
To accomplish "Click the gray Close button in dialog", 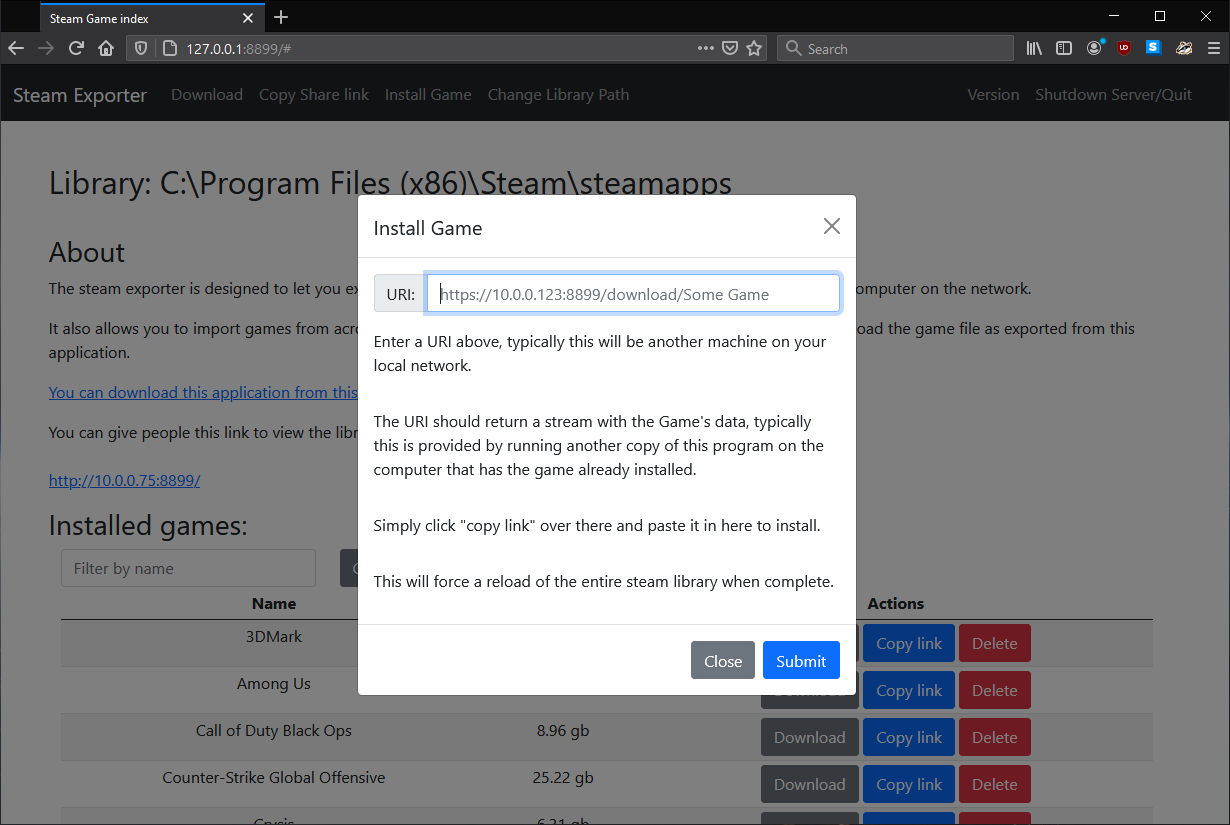I will click(x=722, y=661).
